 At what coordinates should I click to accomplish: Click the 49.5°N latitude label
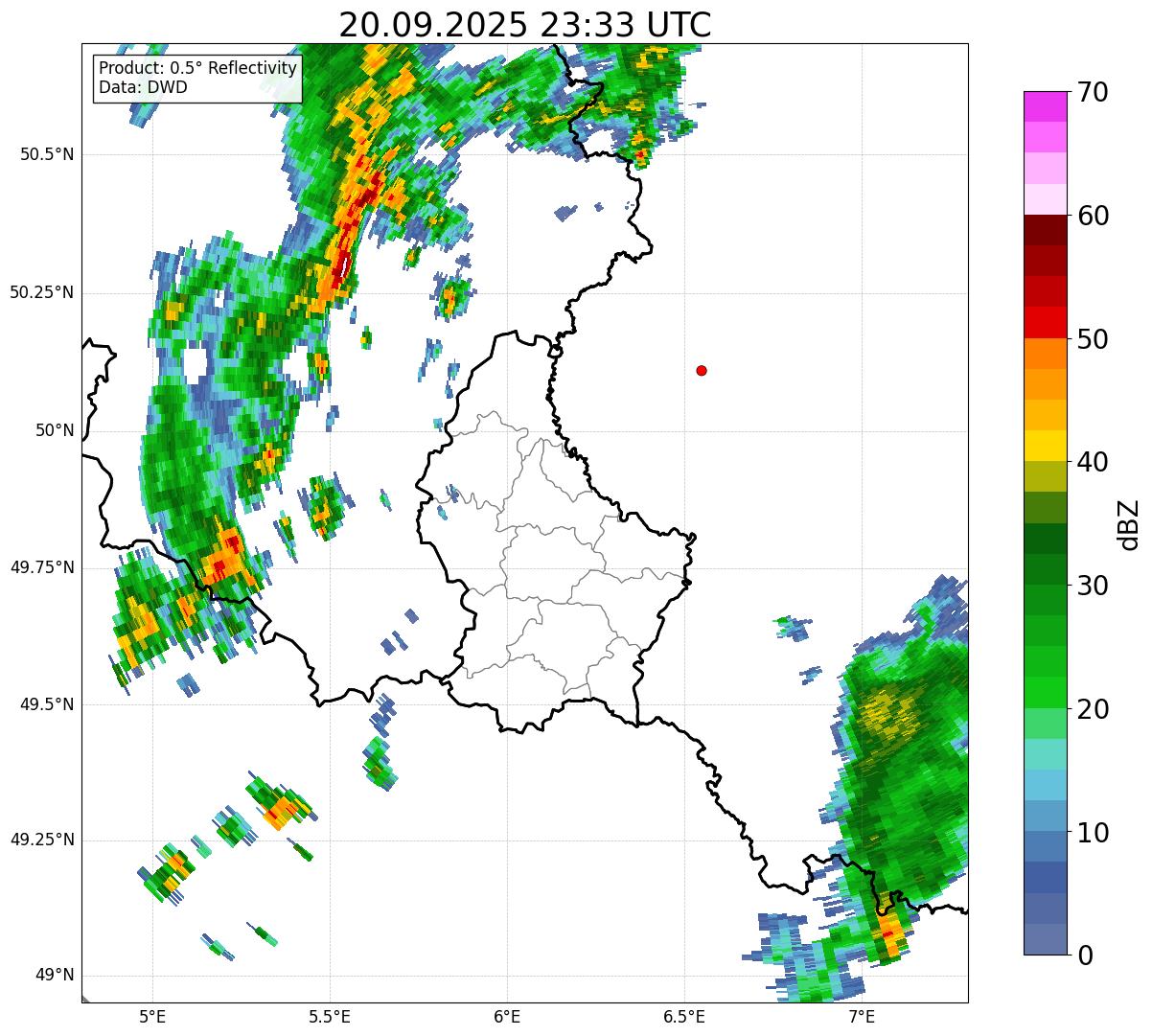pyautogui.click(x=47, y=704)
